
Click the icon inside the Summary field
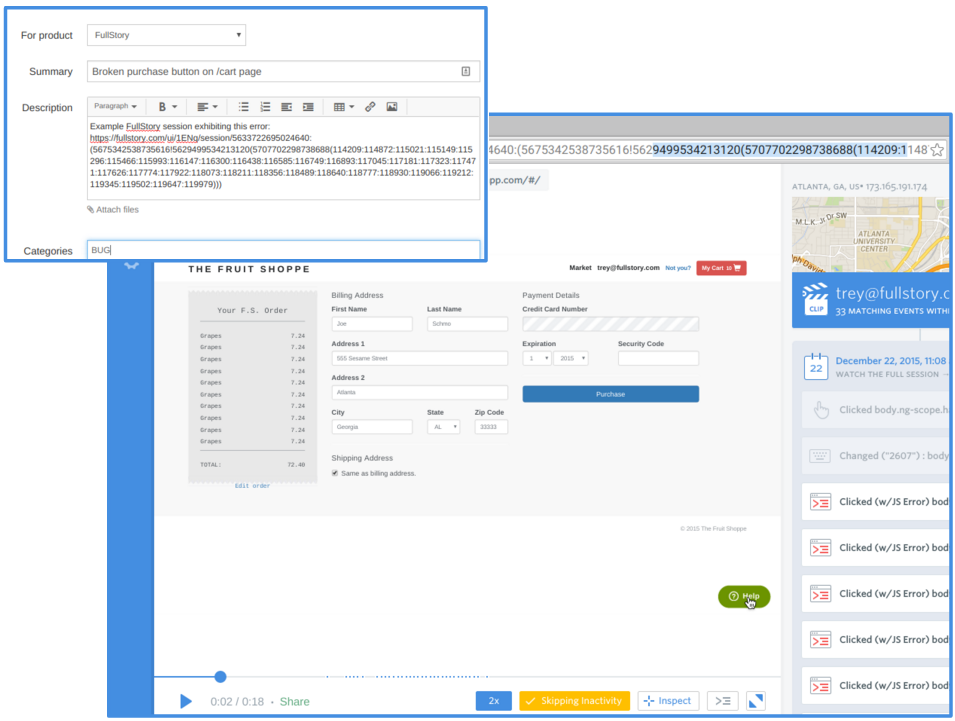click(466, 71)
